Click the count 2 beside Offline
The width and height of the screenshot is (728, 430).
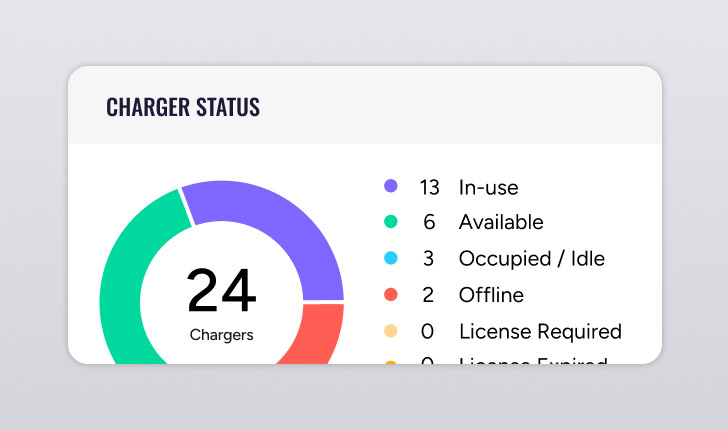428,295
